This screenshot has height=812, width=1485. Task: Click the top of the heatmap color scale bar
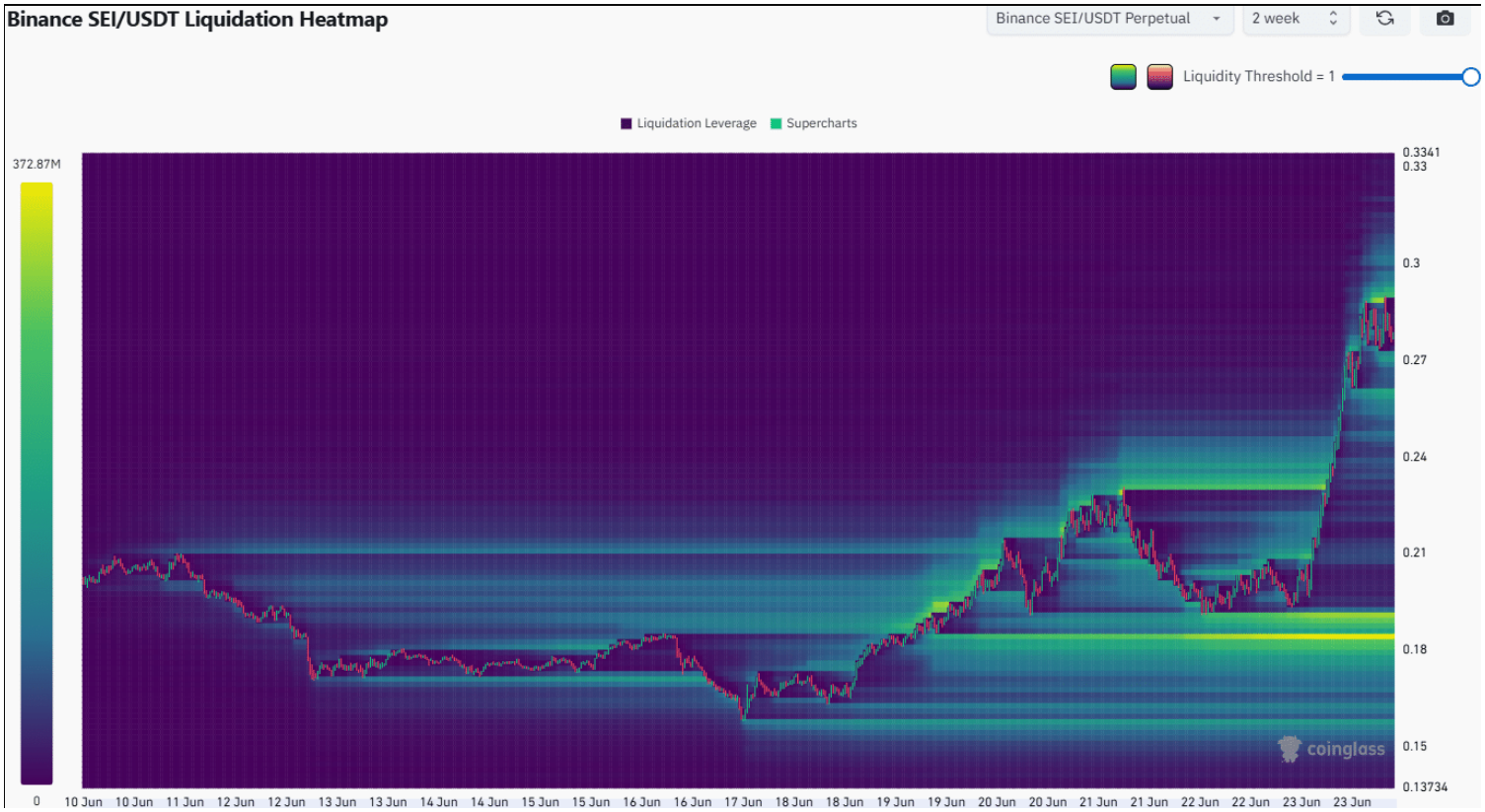pyautogui.click(x=37, y=187)
